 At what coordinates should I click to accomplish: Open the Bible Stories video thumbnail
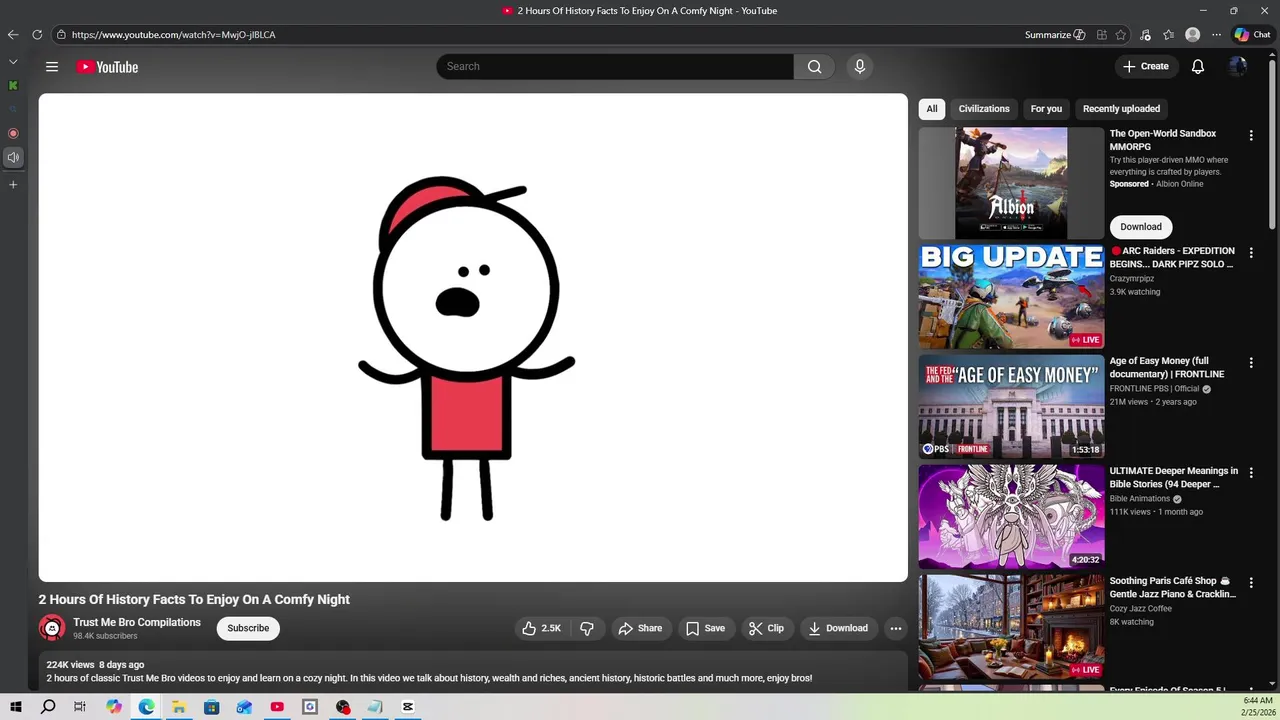pos(1011,516)
